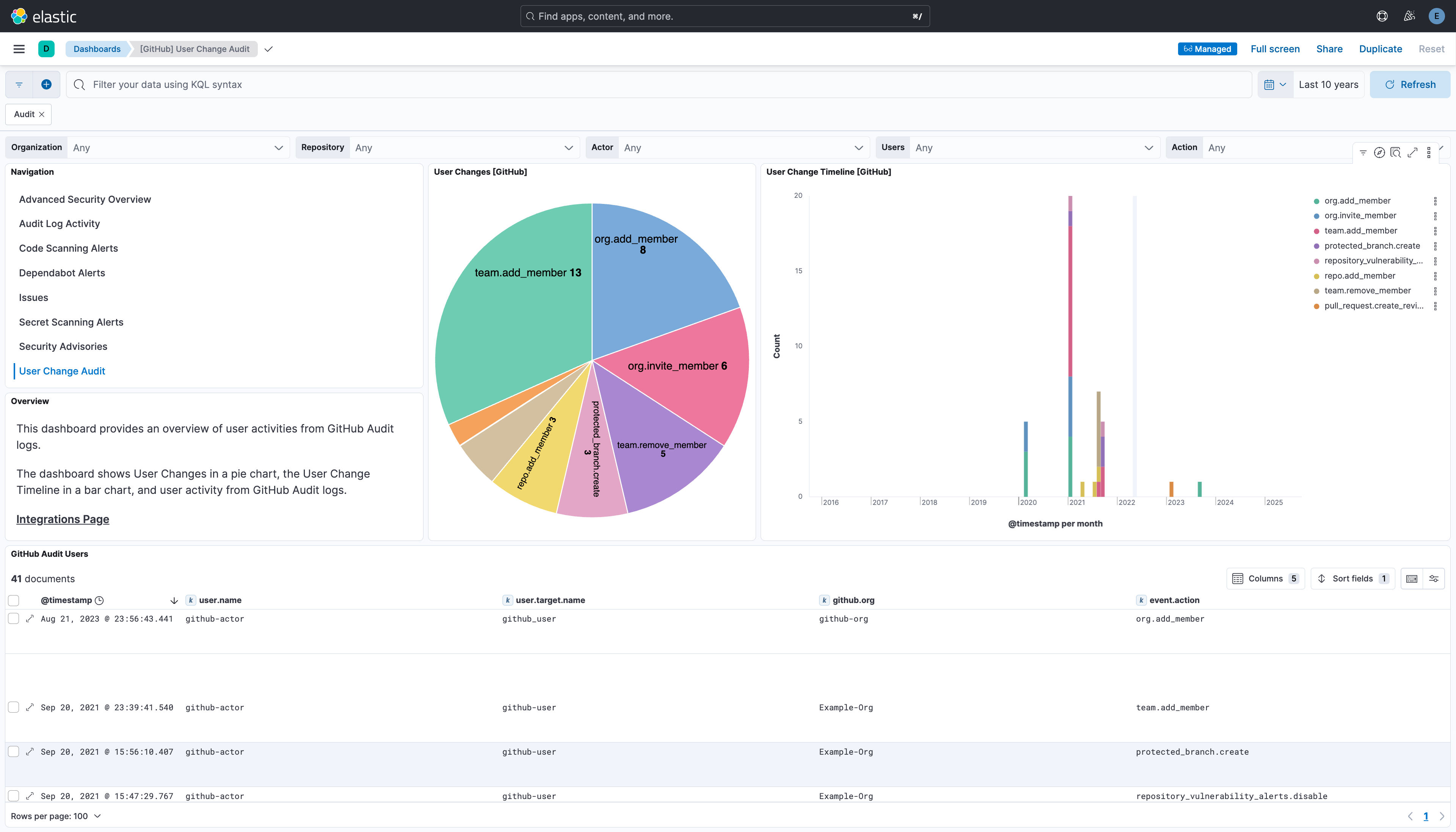The height and width of the screenshot is (832, 1456).
Task: Click the maximize panel arrows icon
Action: point(1412,153)
